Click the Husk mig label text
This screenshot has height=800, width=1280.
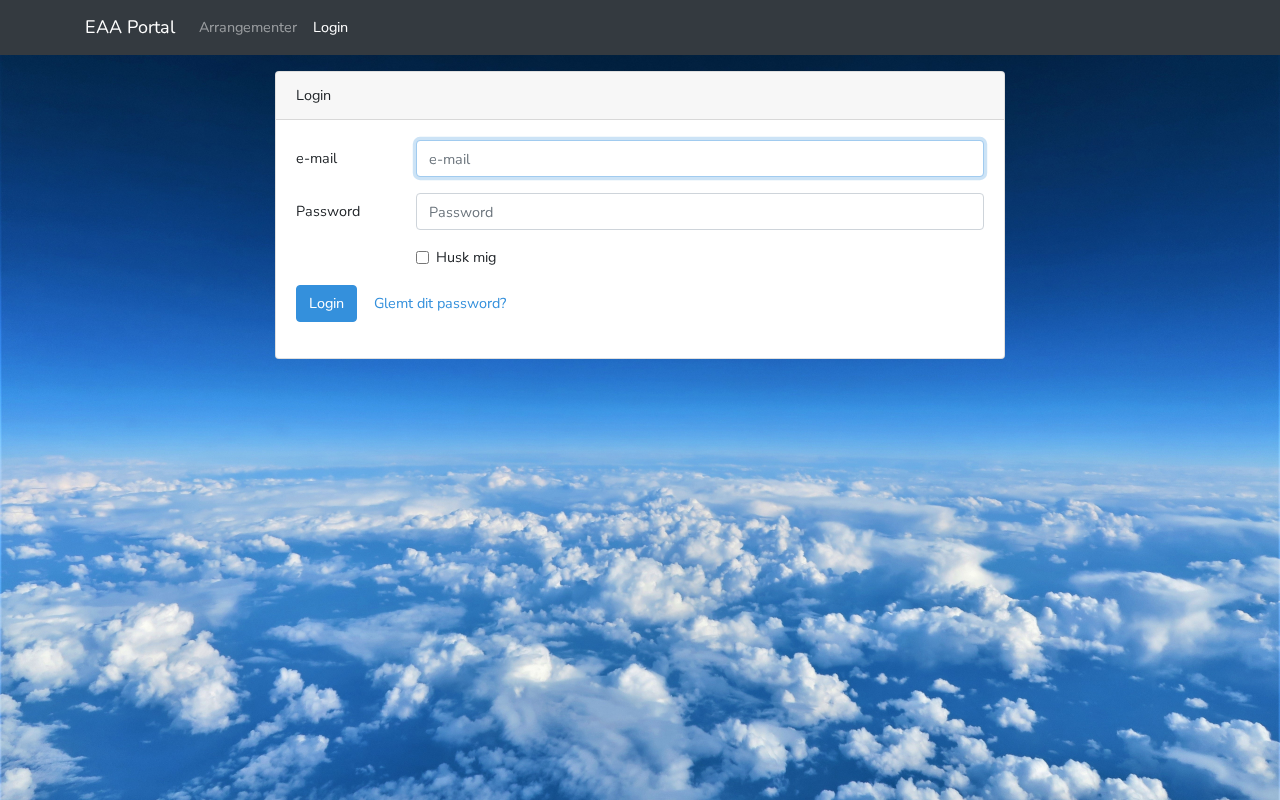(x=466, y=258)
